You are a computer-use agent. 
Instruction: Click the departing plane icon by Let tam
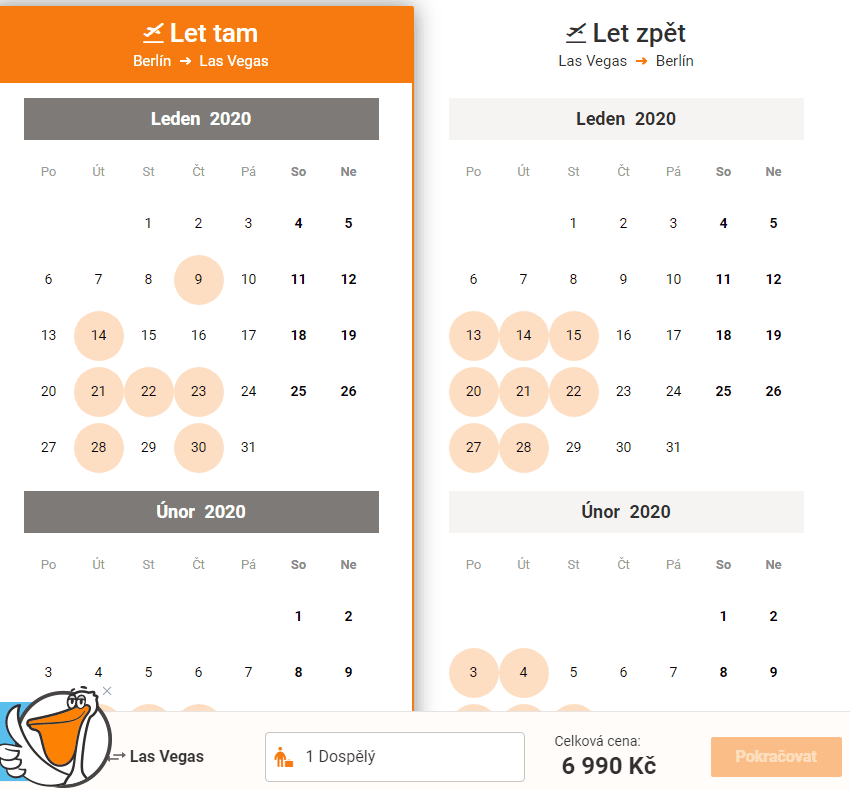[153, 33]
